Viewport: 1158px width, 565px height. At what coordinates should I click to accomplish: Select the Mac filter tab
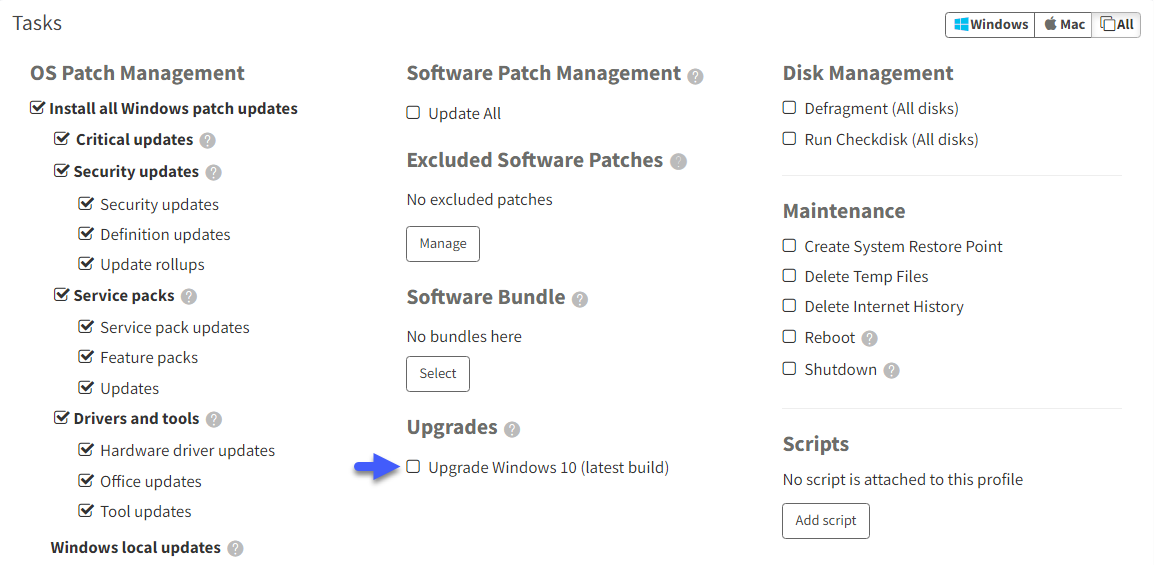pos(1063,24)
